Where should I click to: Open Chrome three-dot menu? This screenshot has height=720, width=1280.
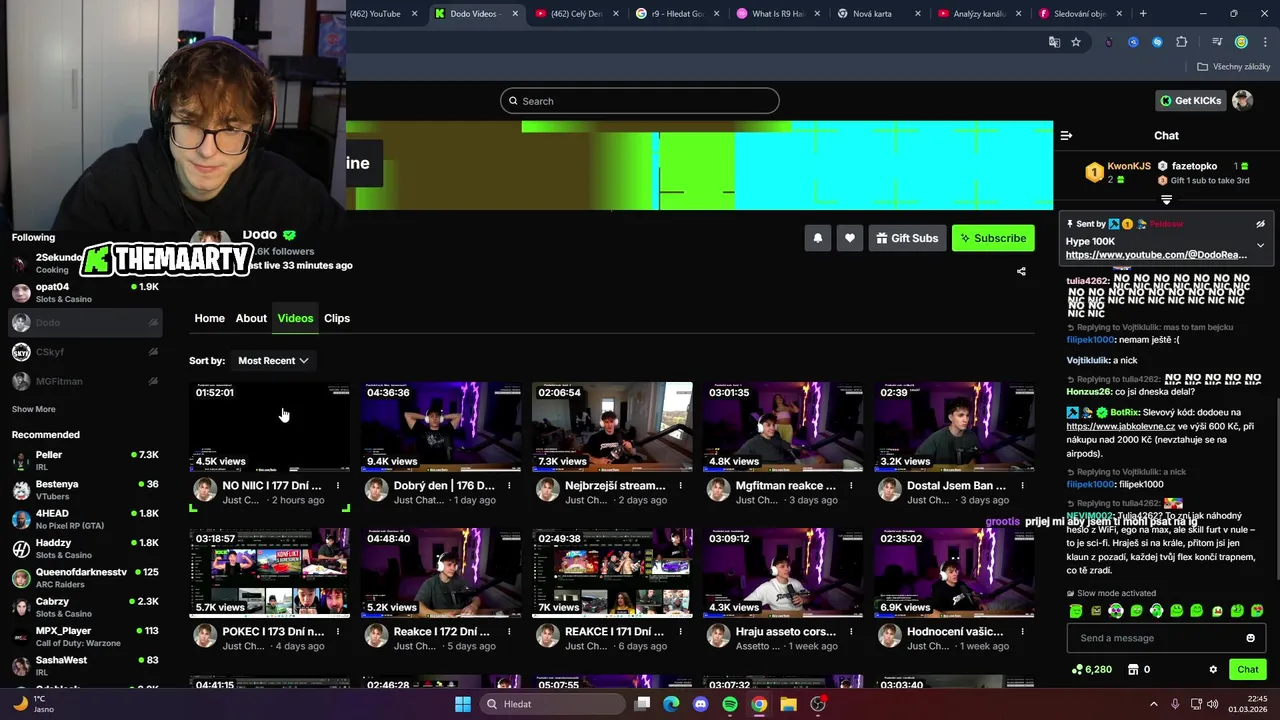point(1265,42)
